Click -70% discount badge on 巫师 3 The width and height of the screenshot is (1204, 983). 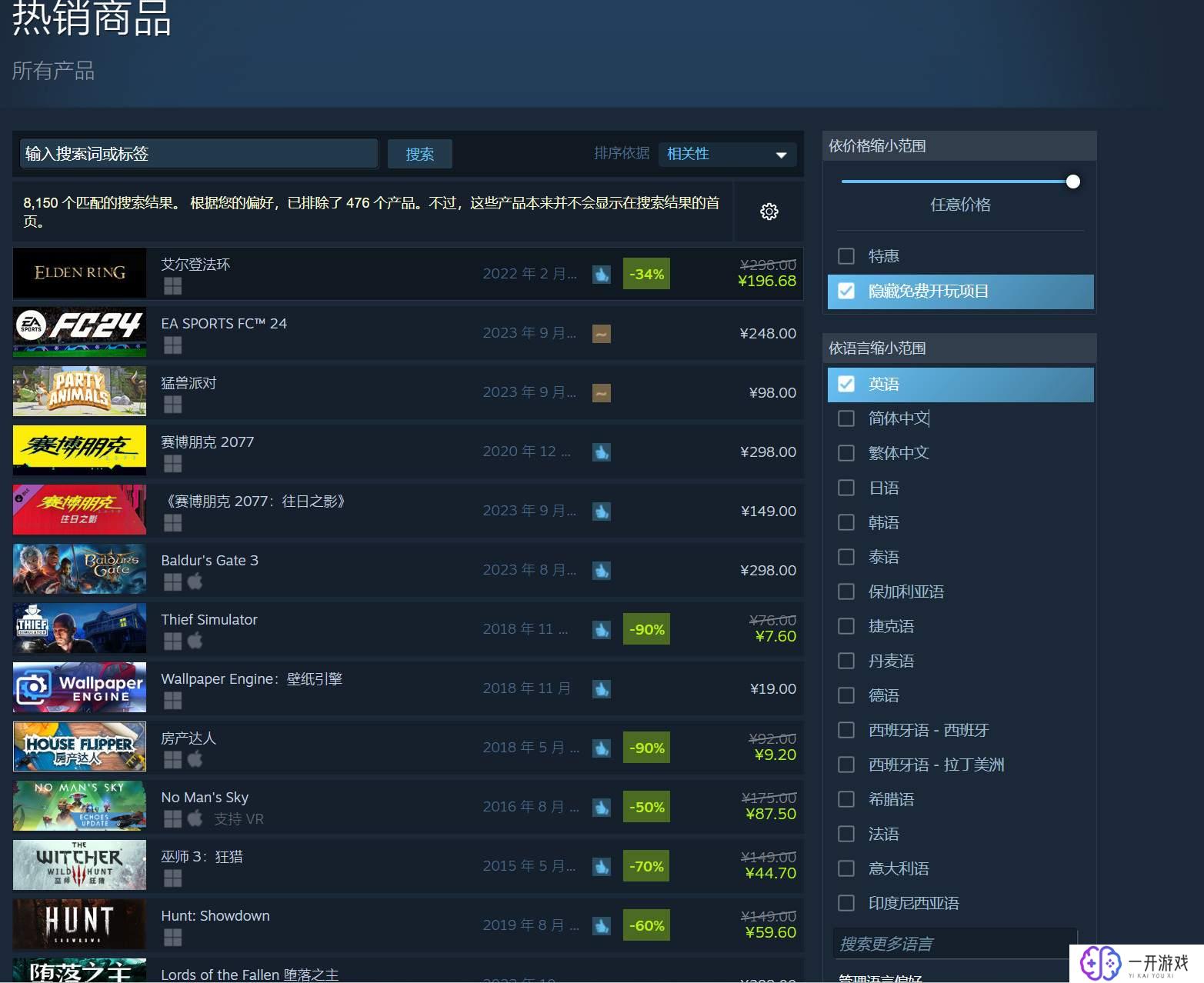pos(646,866)
